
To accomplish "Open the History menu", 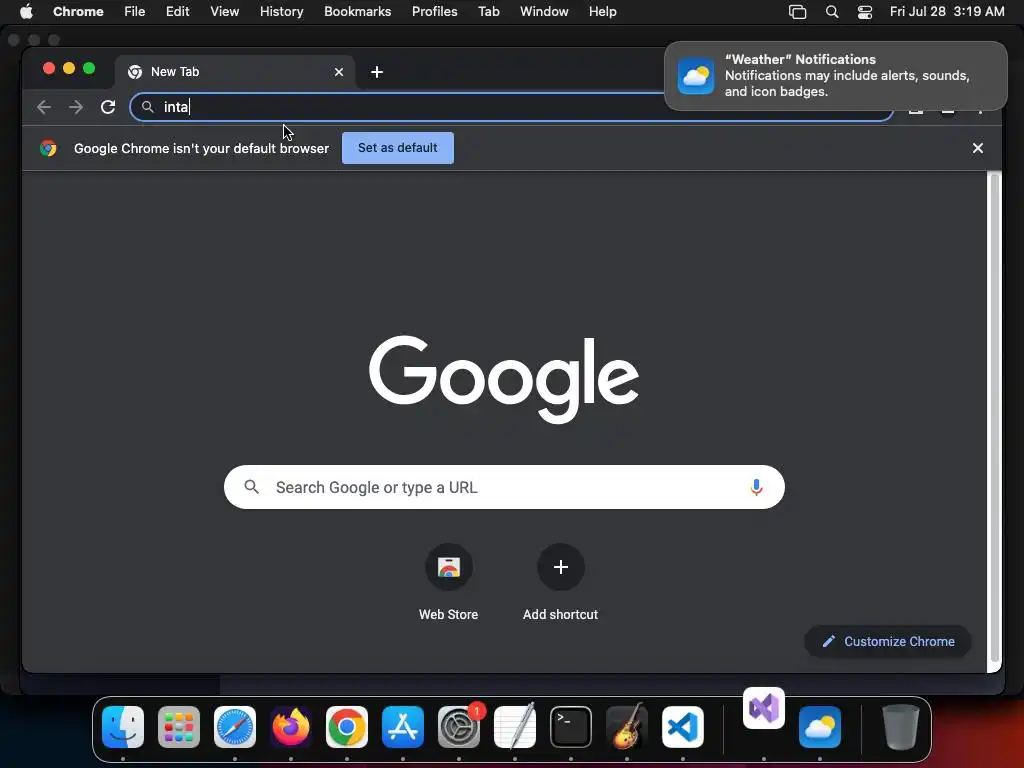I will [281, 12].
